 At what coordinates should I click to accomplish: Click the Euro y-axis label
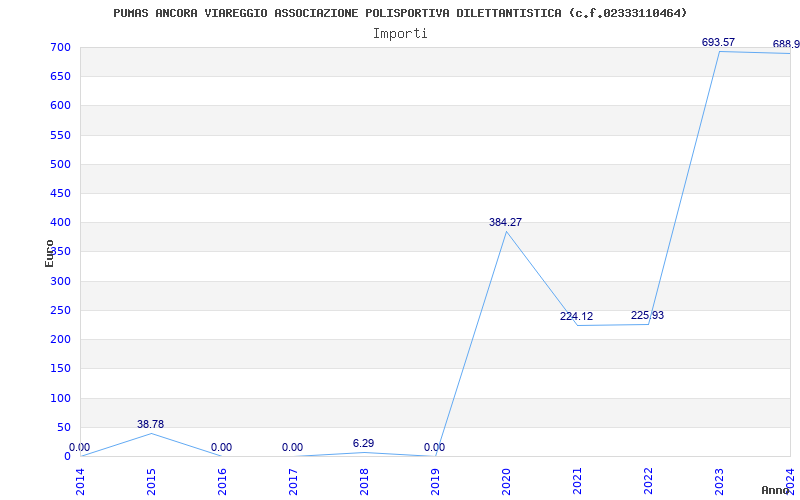(49, 254)
